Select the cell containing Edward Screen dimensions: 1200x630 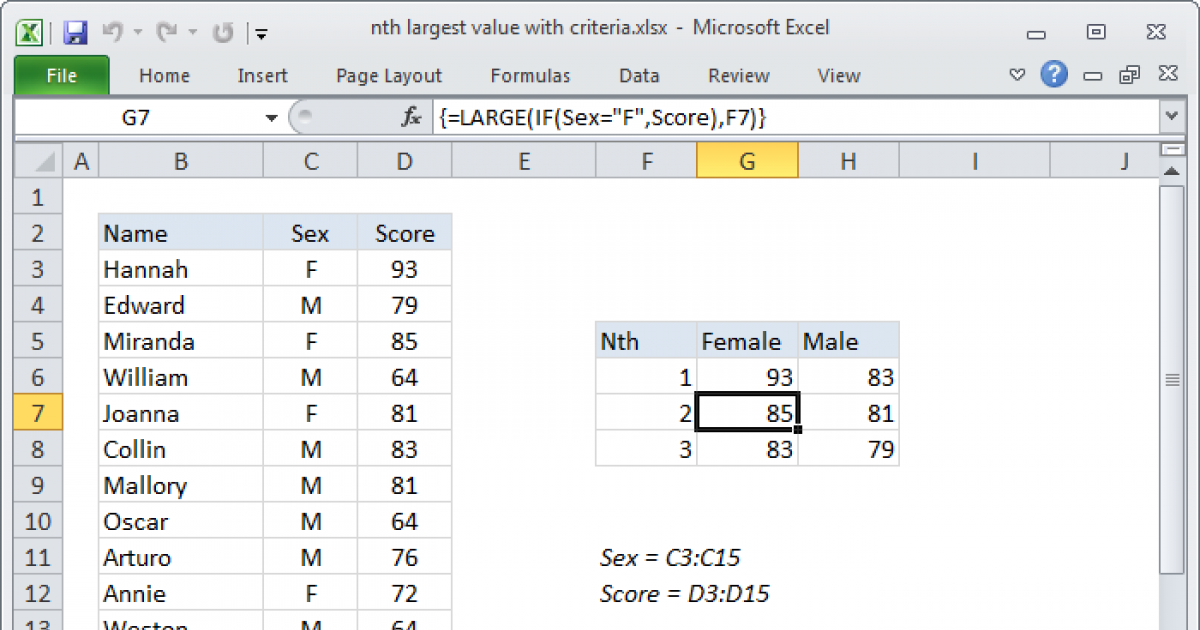click(181, 306)
